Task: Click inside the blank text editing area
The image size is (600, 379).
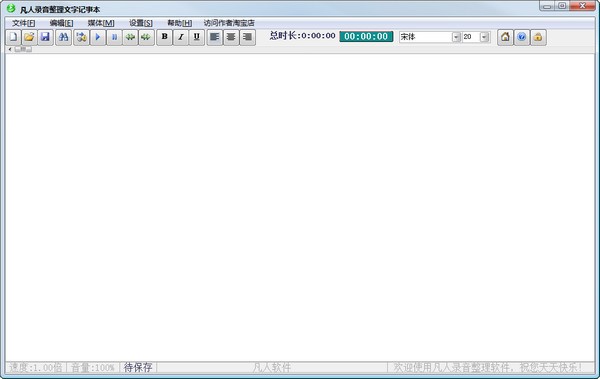Action: pyautogui.click(x=300, y=207)
